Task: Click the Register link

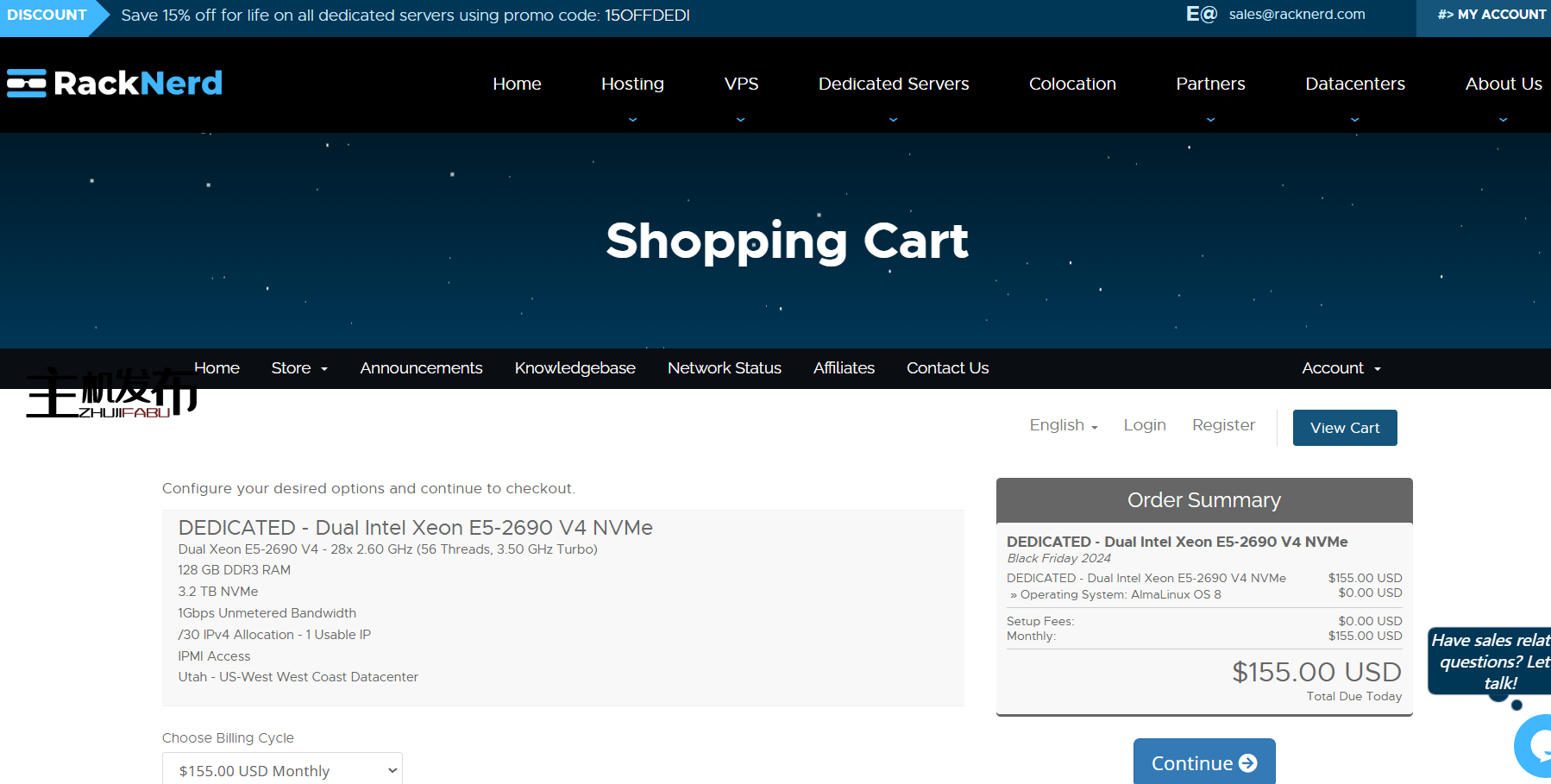Action: (x=1222, y=425)
